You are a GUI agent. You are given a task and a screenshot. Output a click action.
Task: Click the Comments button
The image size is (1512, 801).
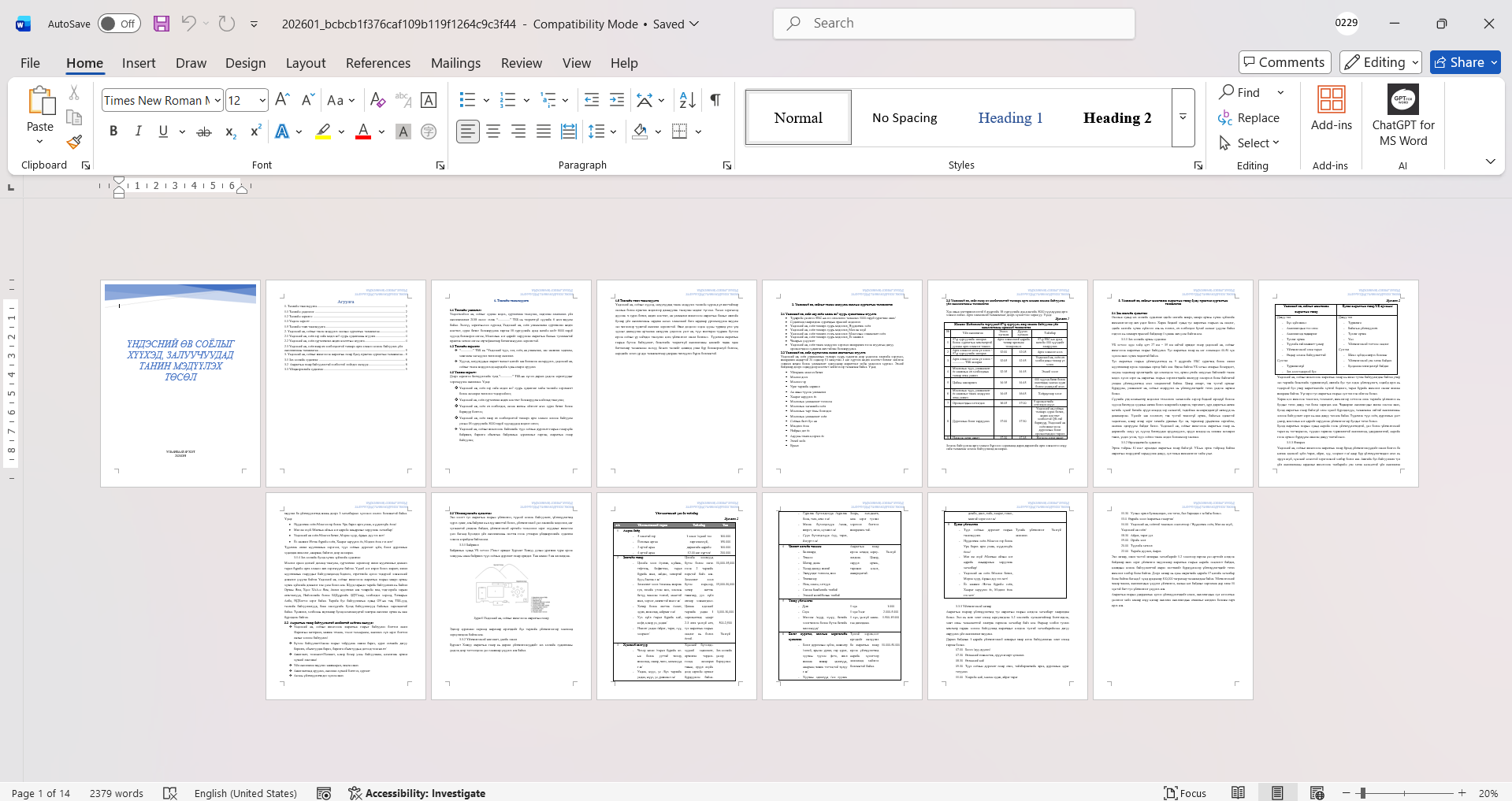1284,62
